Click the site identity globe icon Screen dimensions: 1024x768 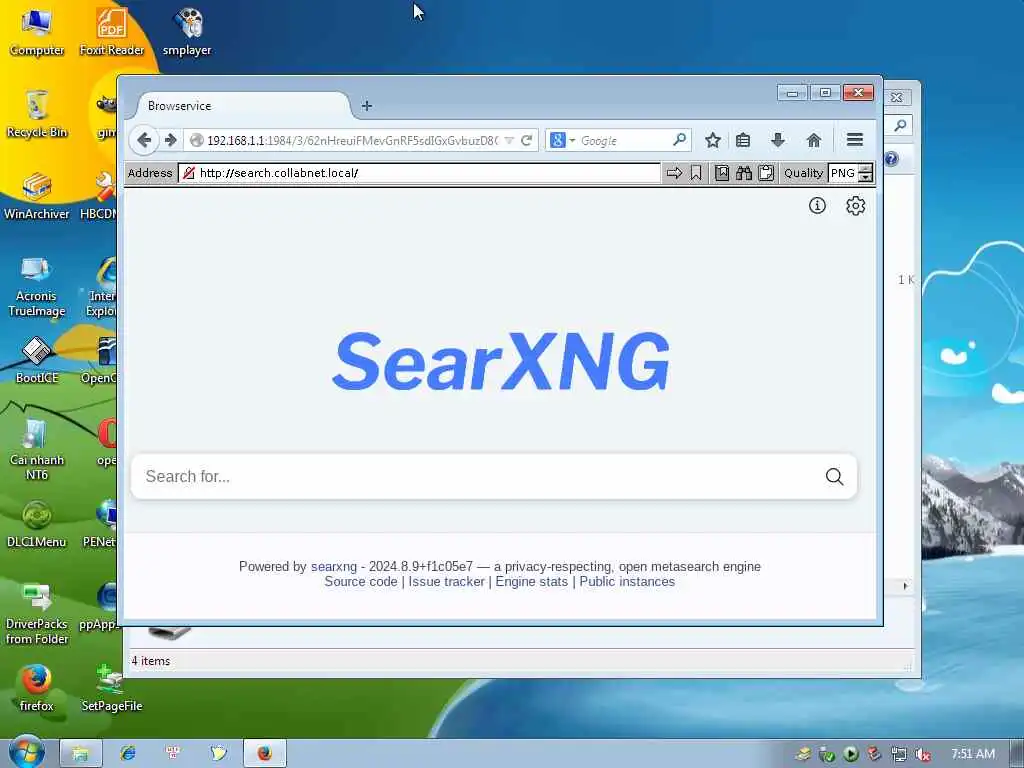tap(196, 140)
